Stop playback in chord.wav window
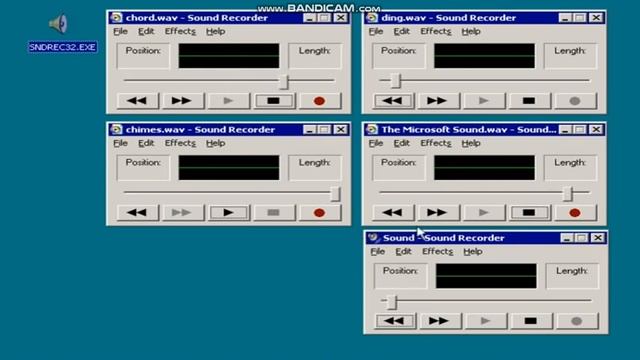 point(274,101)
